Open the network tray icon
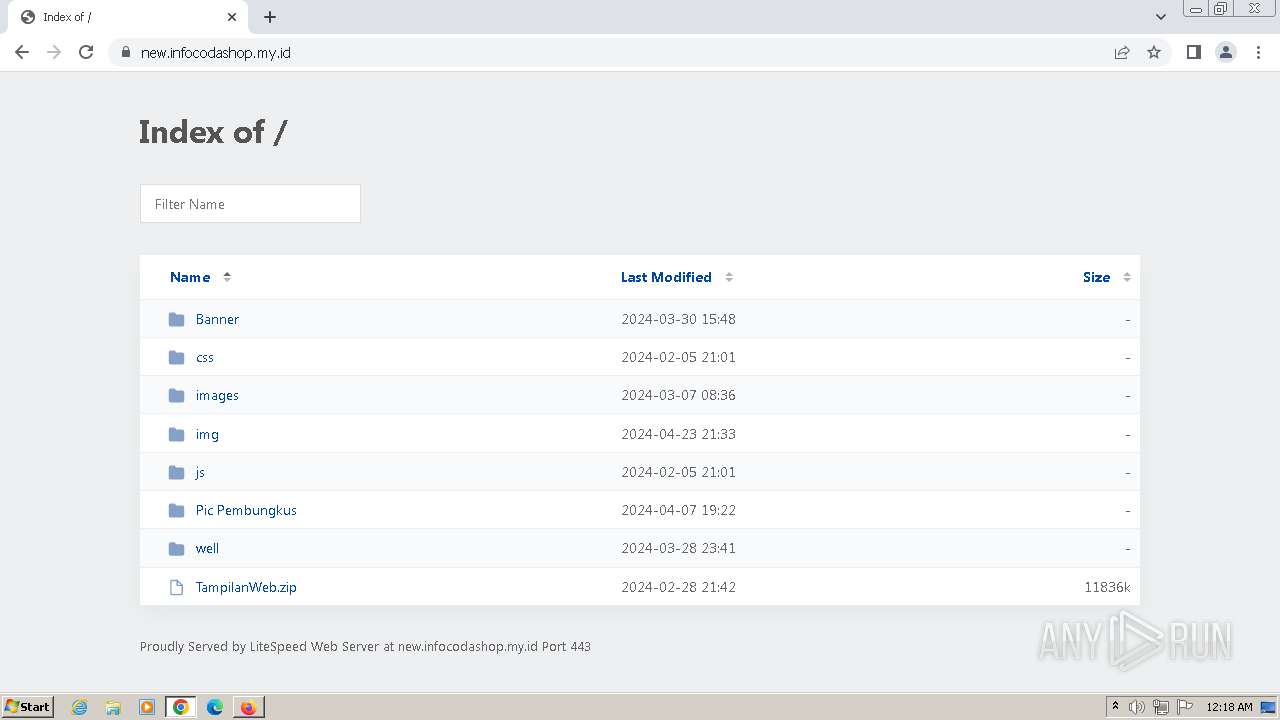Viewport: 1280px width, 720px height. [x=1161, y=707]
